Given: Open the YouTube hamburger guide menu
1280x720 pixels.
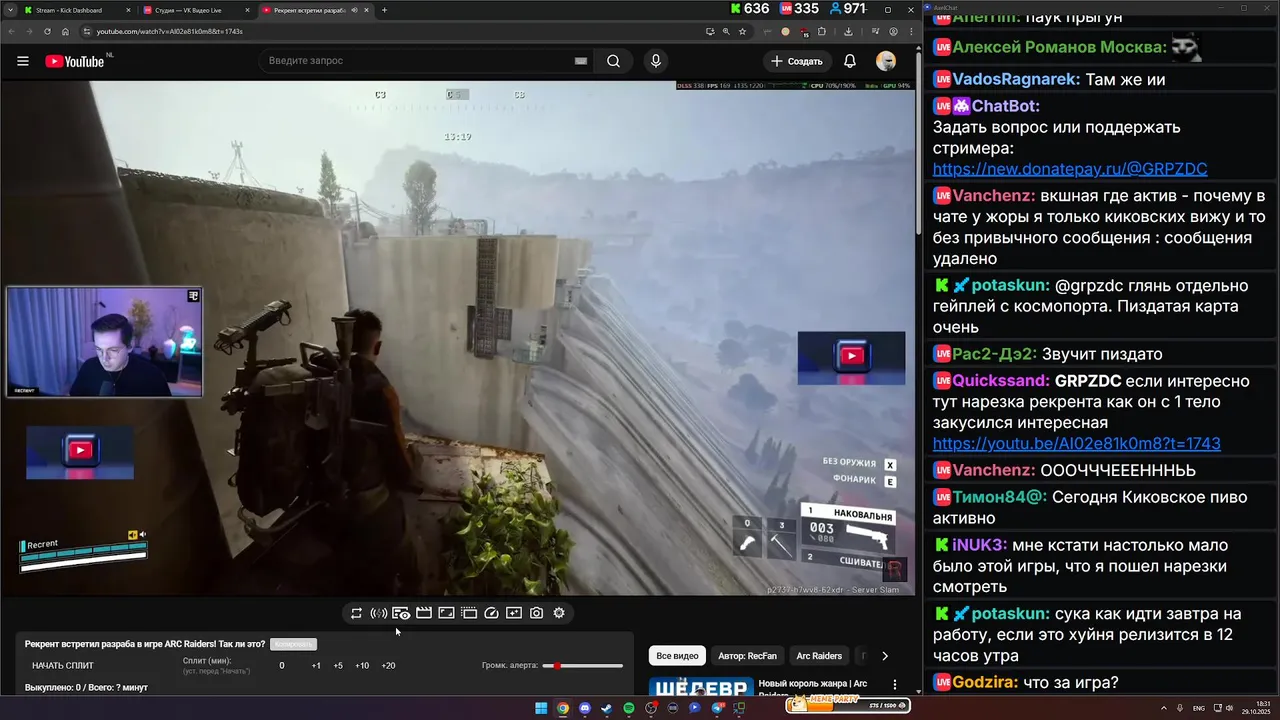Looking at the screenshot, I should point(22,61).
